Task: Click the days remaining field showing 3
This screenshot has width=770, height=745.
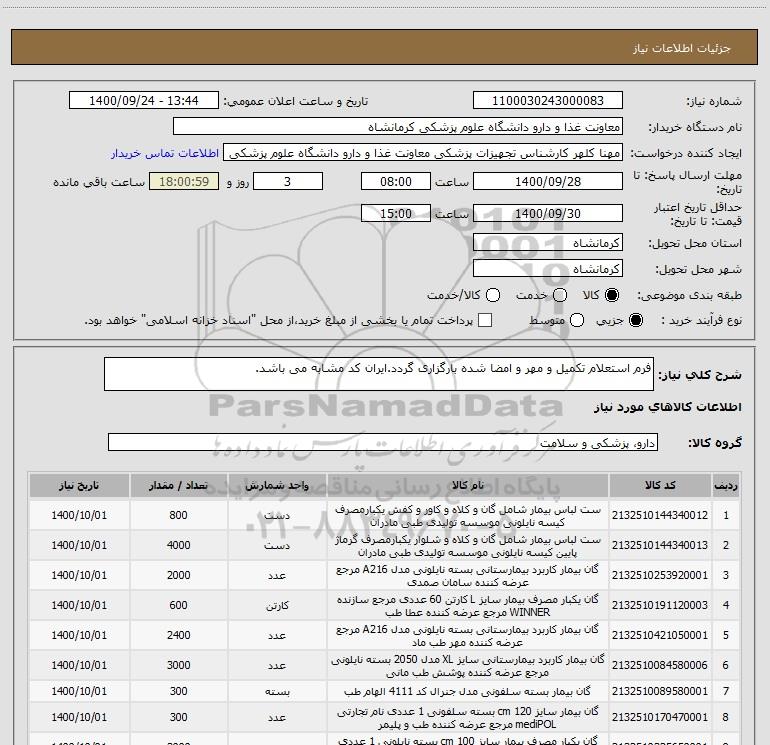Action: (288, 181)
